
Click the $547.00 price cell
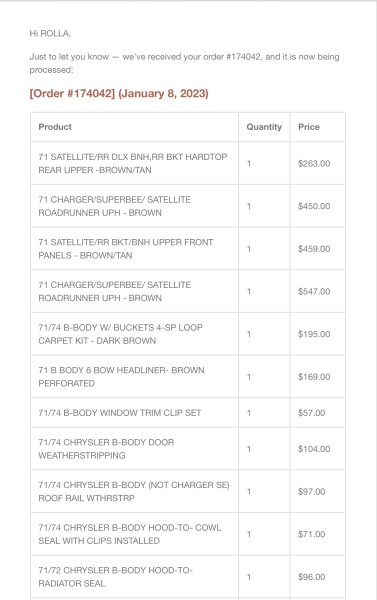[314, 292]
